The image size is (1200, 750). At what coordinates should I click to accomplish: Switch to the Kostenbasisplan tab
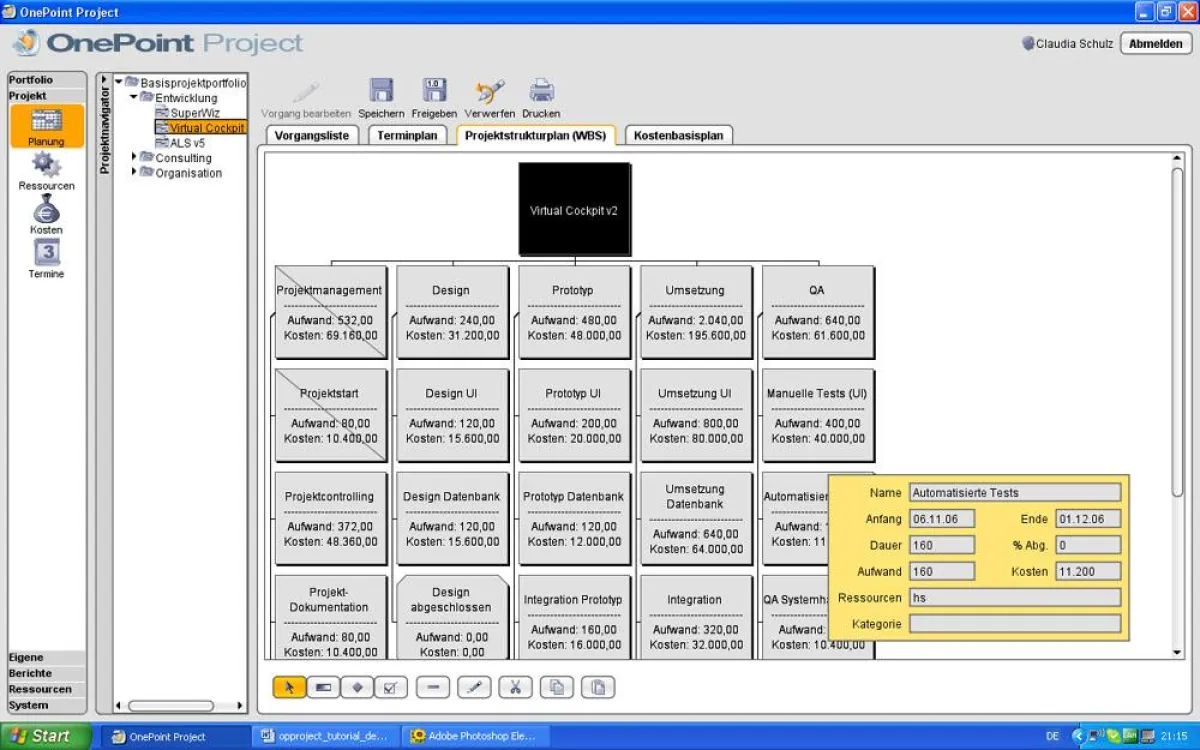click(678, 134)
